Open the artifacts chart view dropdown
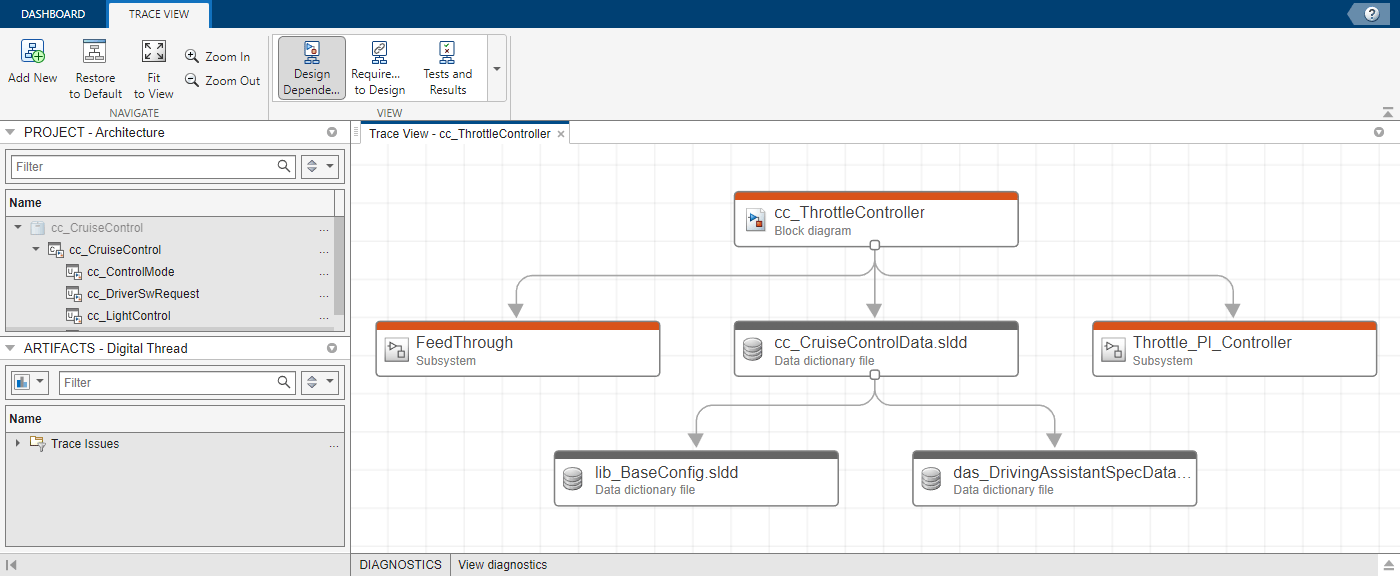The height and width of the screenshot is (576, 1400). pos(30,382)
